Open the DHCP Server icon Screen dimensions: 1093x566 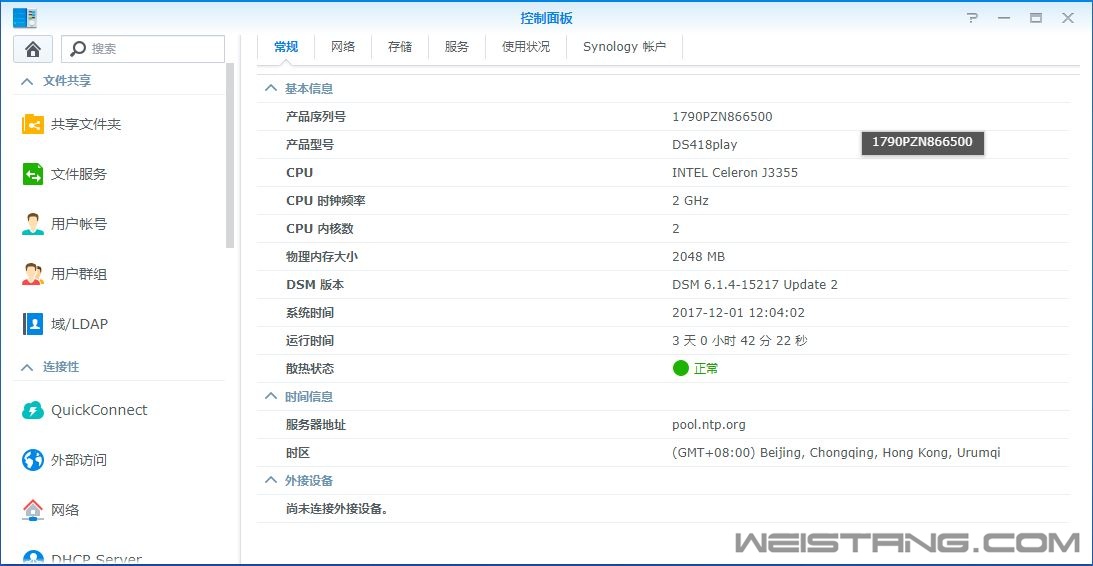tap(33, 558)
